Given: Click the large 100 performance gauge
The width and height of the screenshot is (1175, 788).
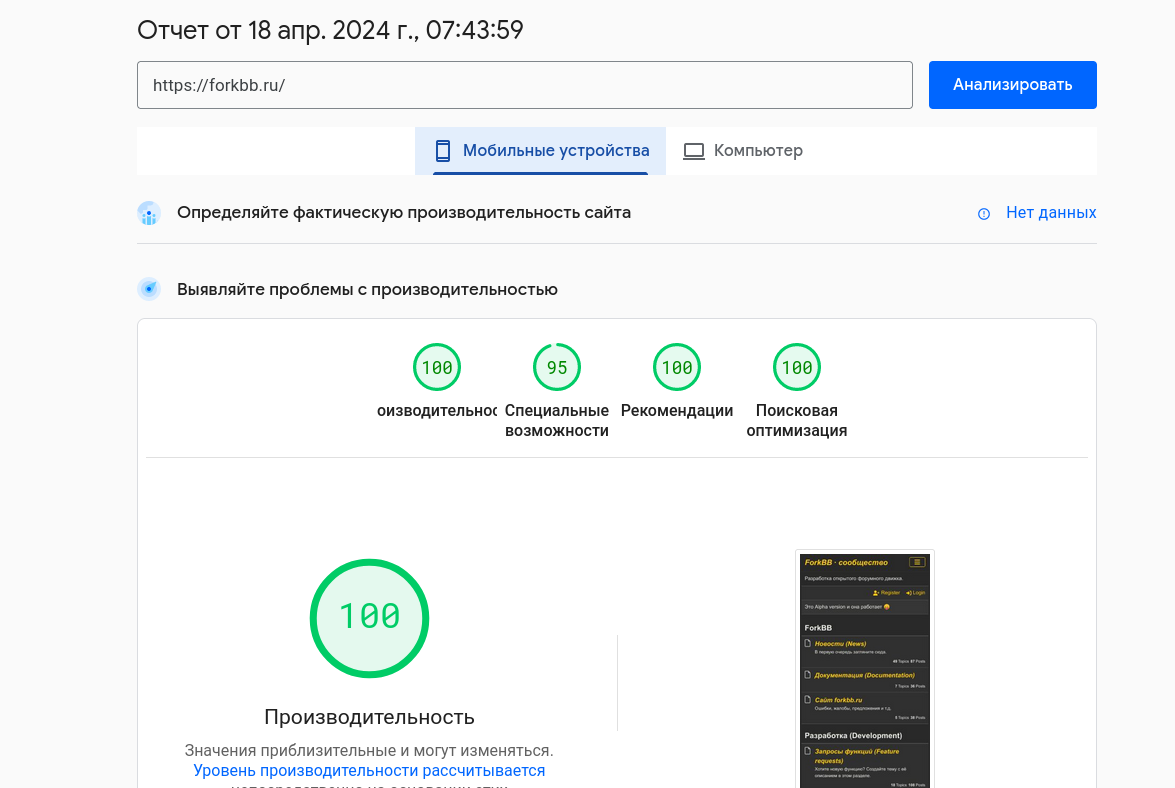Looking at the screenshot, I should [x=369, y=619].
